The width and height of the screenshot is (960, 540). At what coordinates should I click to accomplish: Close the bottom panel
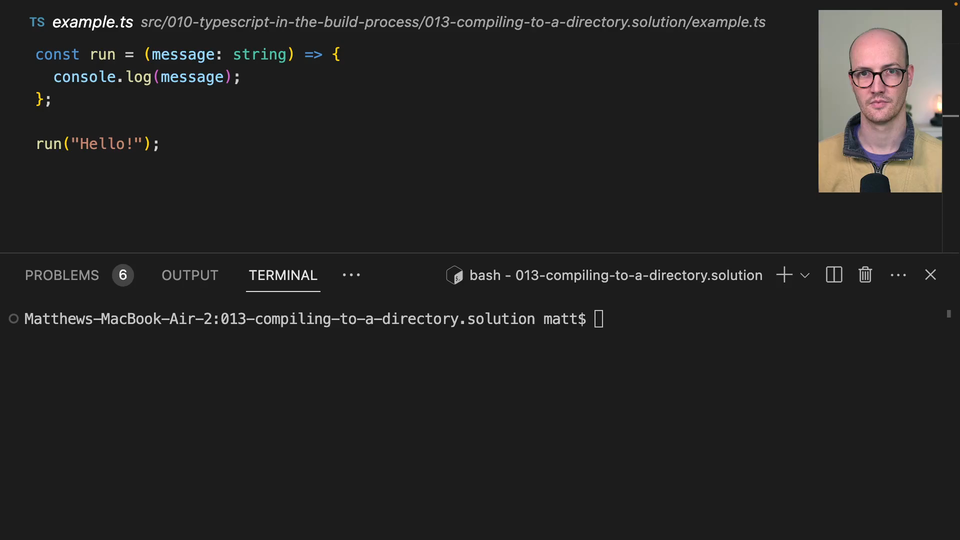930,275
